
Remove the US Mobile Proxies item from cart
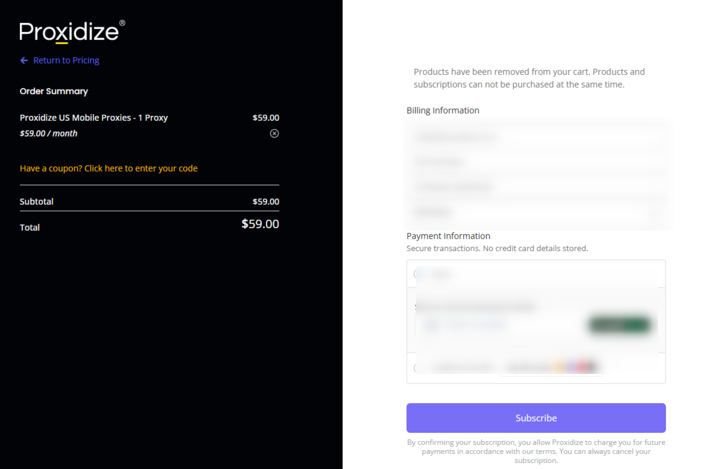[x=274, y=133]
